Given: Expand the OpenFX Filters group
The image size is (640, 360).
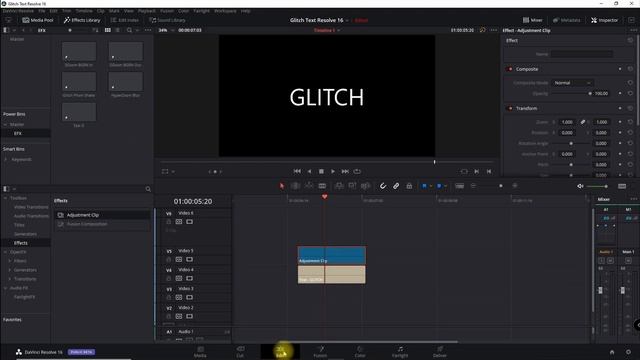Looking at the screenshot, I should click(x=10, y=261).
